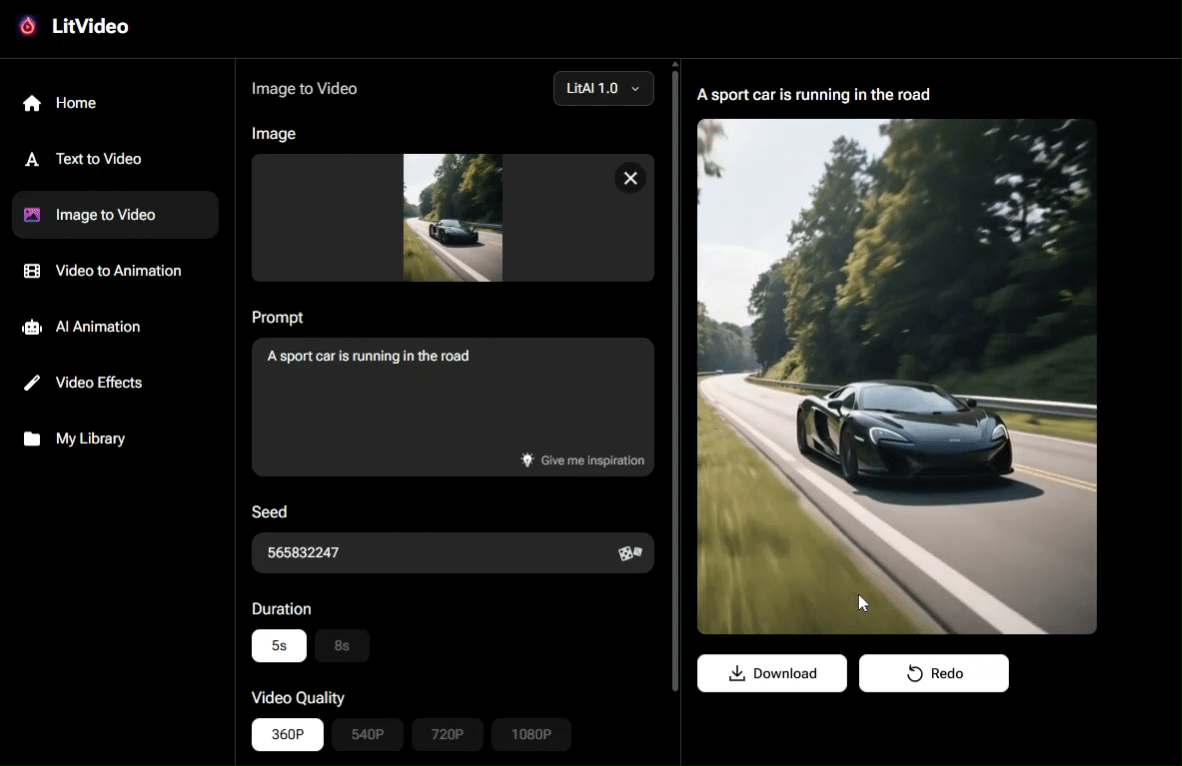
Task: Choose 1080P video quality
Action: (531, 735)
